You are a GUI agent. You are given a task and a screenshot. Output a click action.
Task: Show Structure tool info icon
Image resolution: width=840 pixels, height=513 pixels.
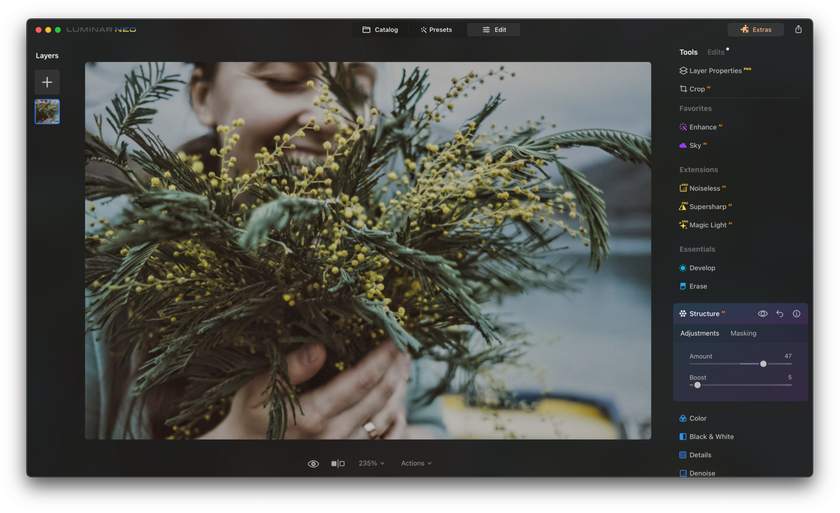[797, 314]
